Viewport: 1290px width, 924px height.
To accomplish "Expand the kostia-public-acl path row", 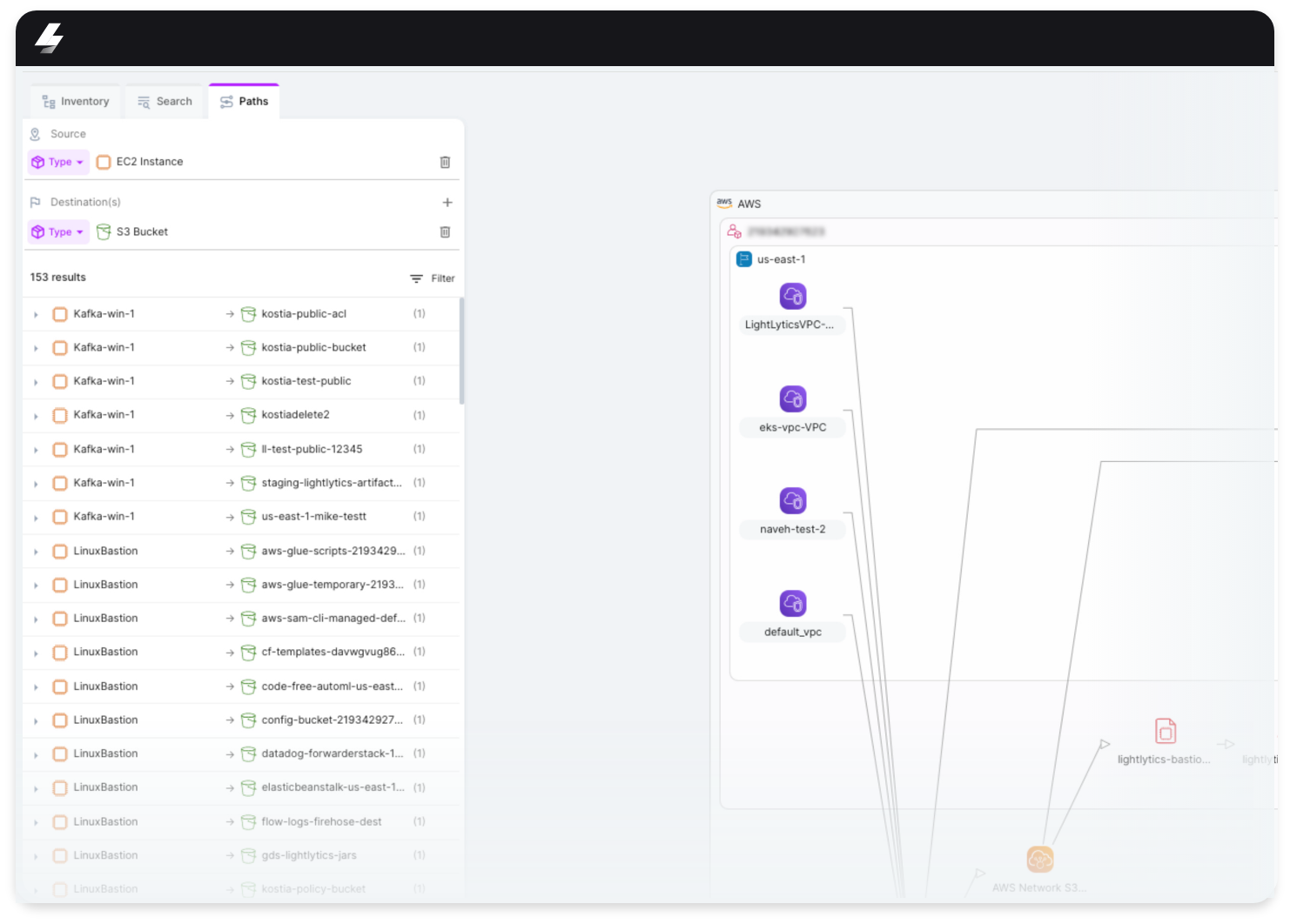I will coord(36,314).
